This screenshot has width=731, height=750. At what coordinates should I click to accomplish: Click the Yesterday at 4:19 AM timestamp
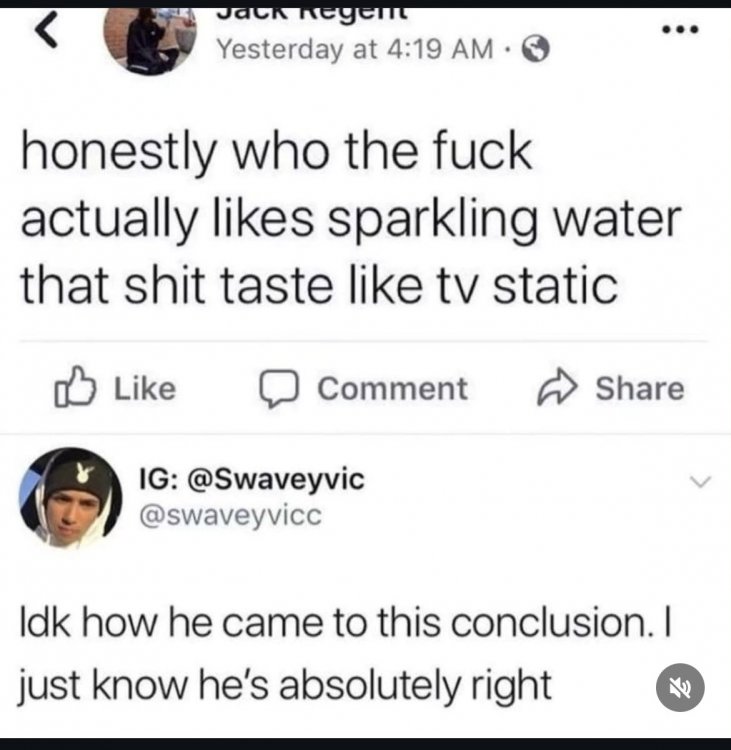pyautogui.click(x=354, y=49)
